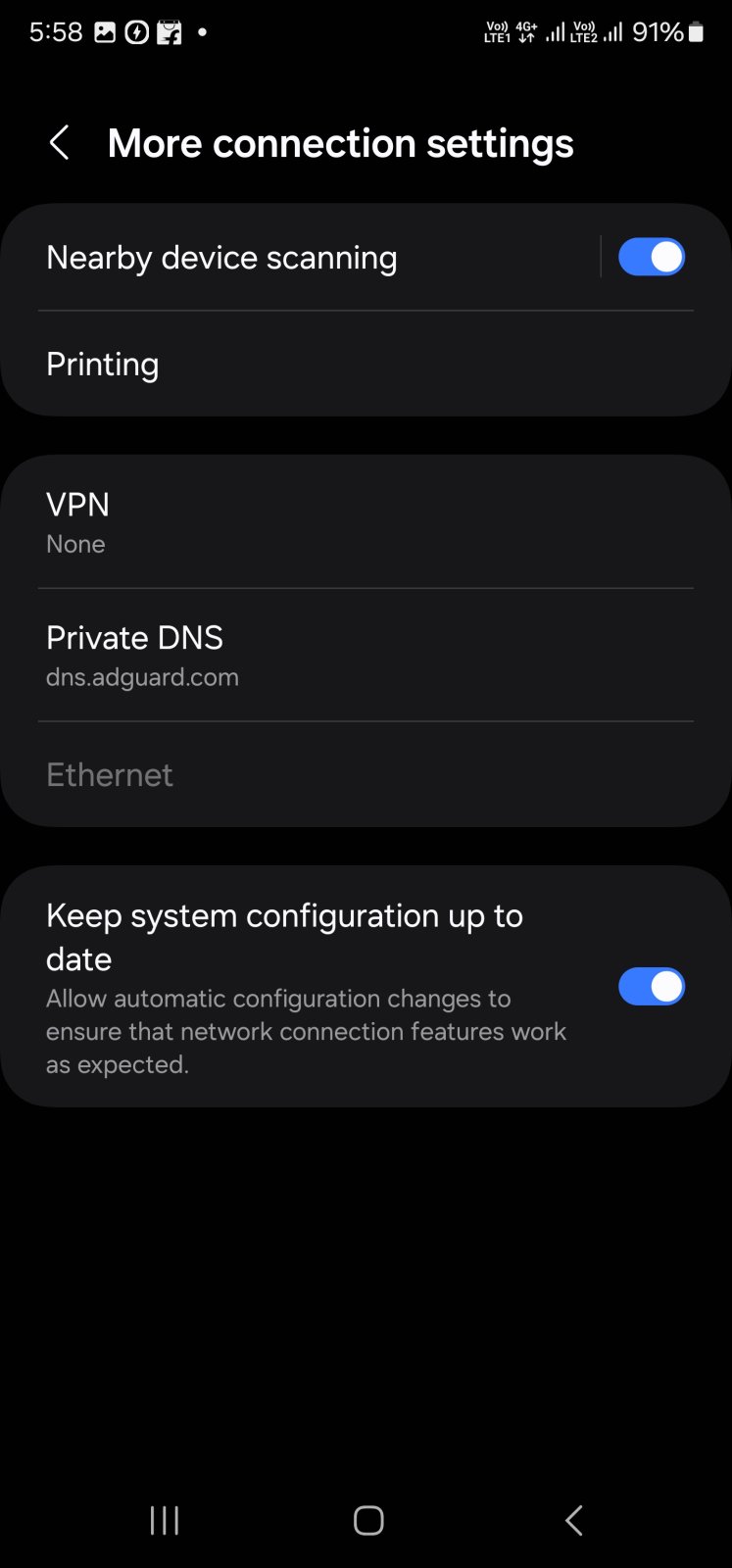Tap the lightning bolt notification icon
The width and height of the screenshot is (732, 1568).
[137, 32]
